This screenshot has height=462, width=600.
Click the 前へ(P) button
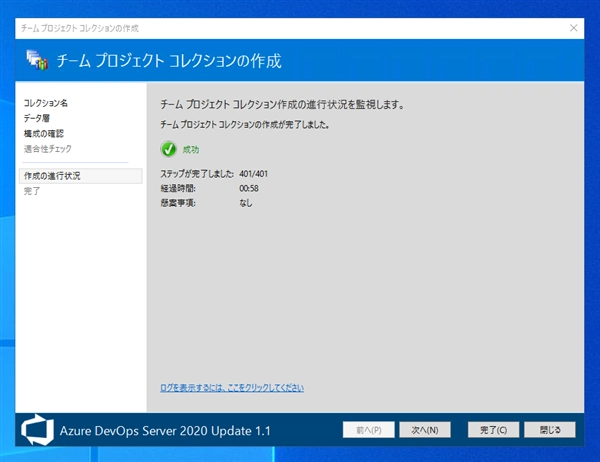click(368, 430)
